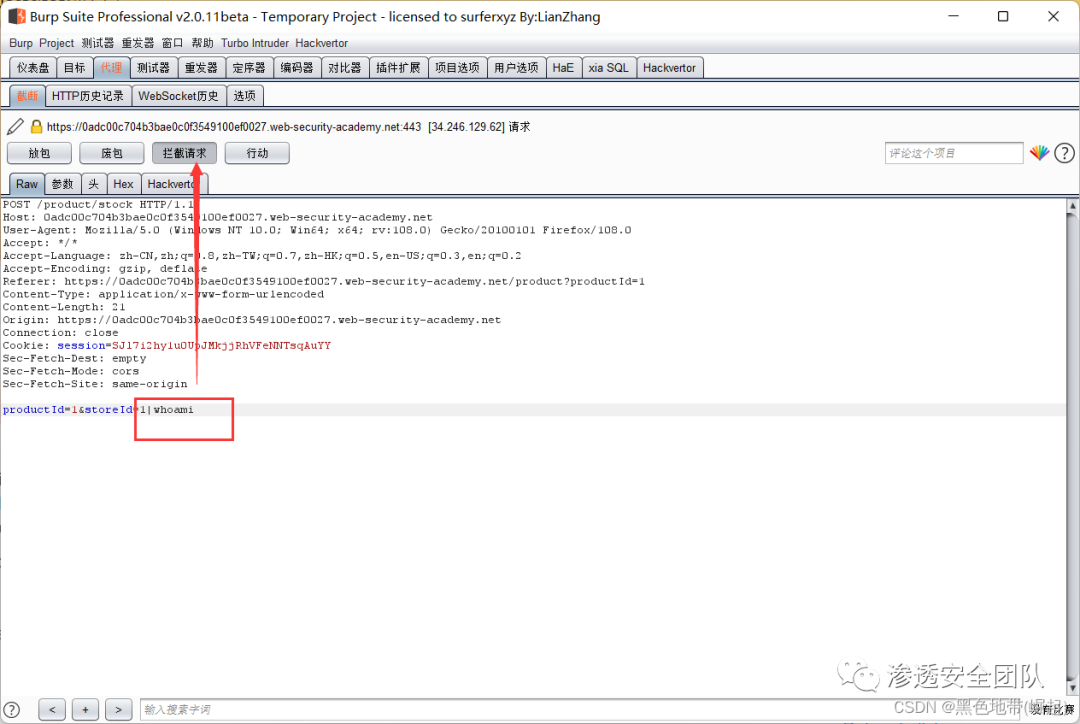
Task: Select the 截断 intercept sub-tab
Action: 28,96
